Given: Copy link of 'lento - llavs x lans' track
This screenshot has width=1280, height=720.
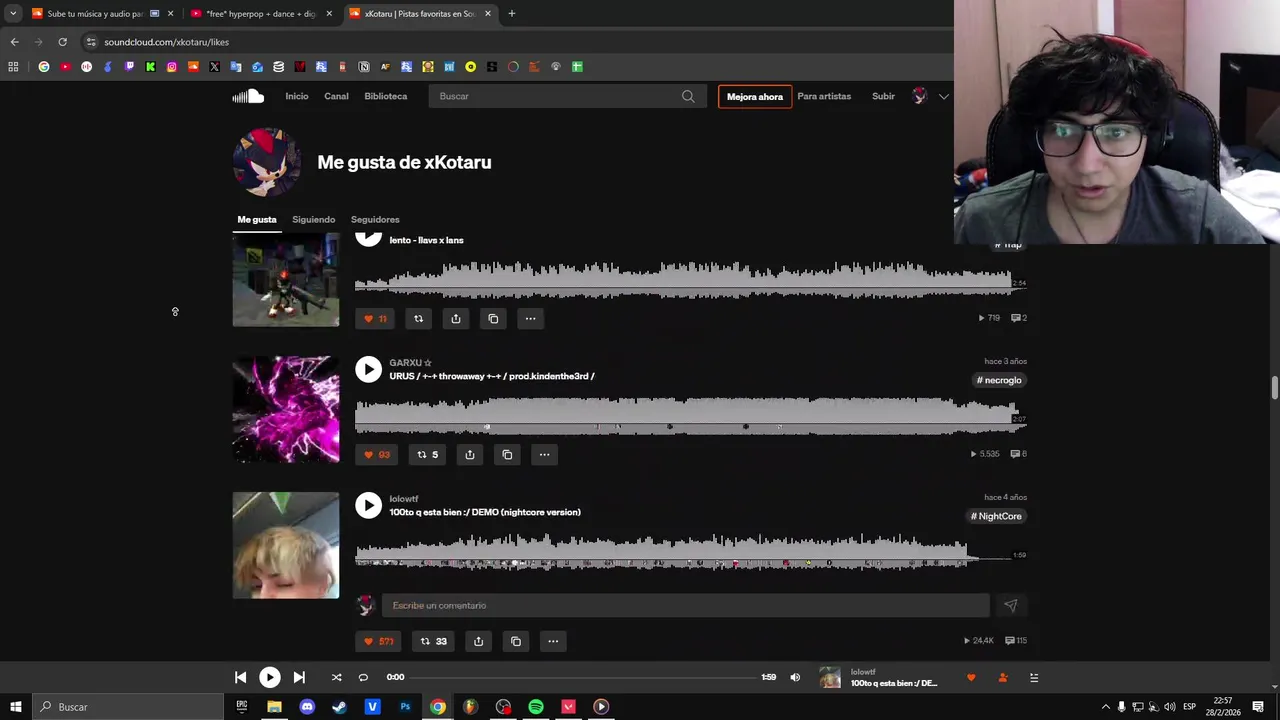Looking at the screenshot, I should point(493,318).
